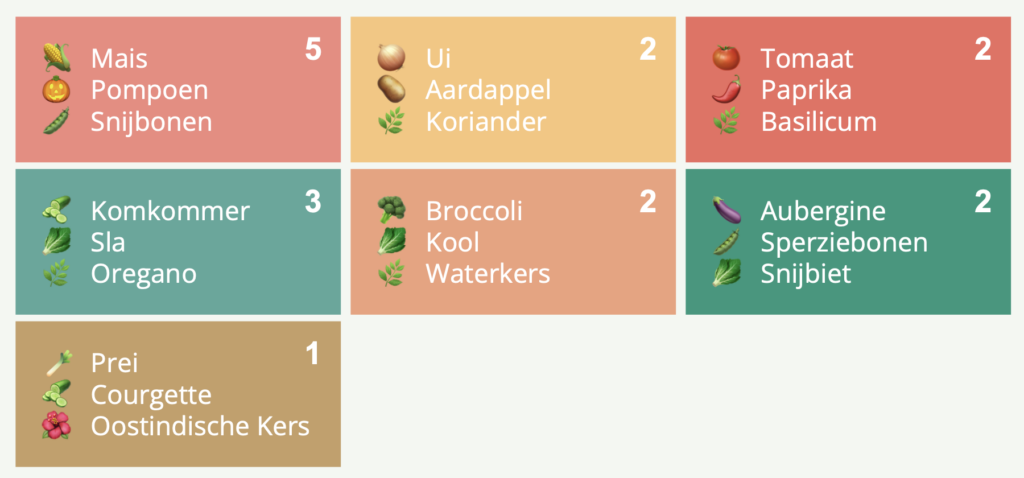Click the eggplant icon next to Aubergine
The width and height of the screenshot is (1024, 478).
click(726, 210)
